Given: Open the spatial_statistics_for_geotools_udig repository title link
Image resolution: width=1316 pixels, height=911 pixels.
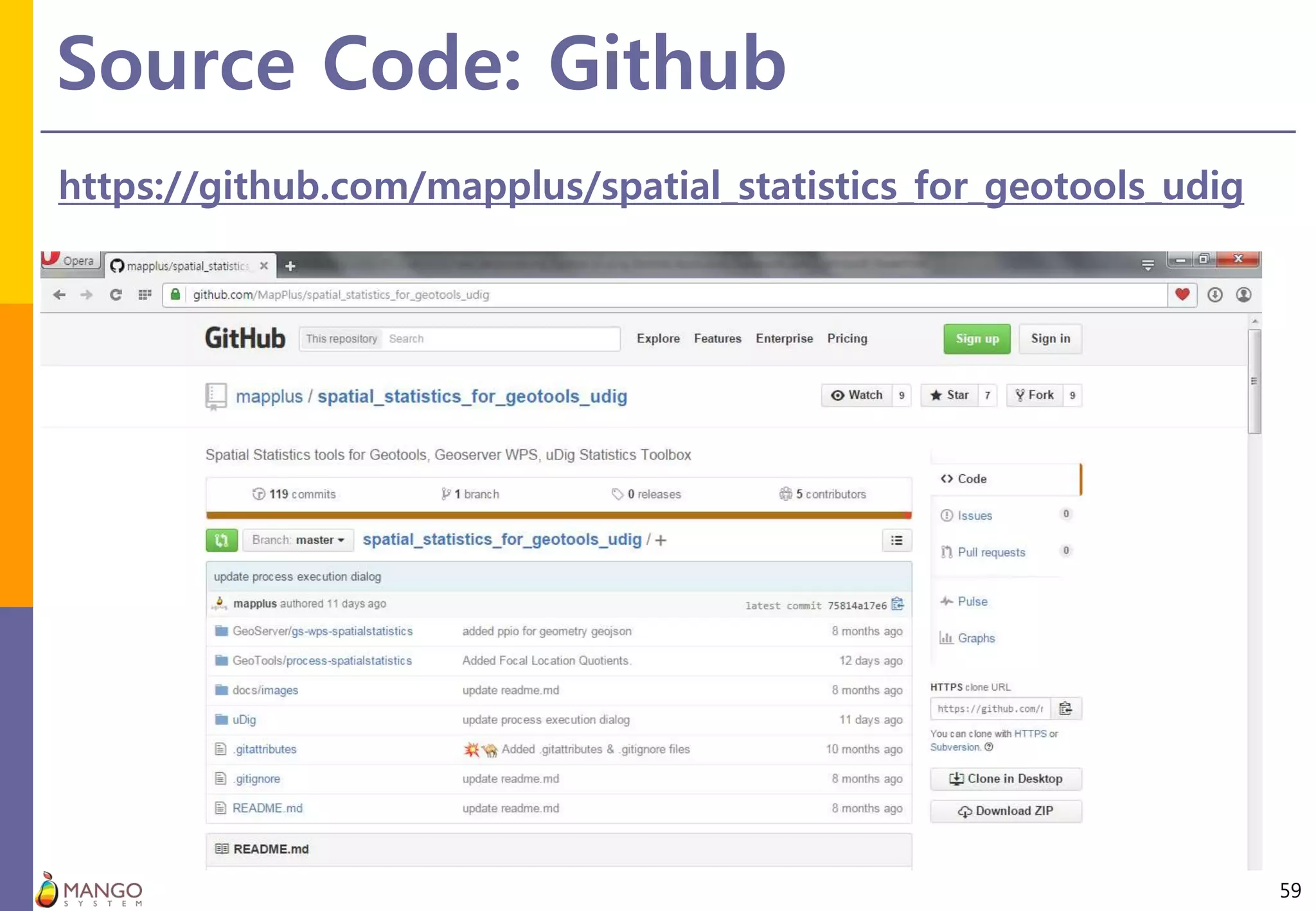Looking at the screenshot, I should (472, 396).
